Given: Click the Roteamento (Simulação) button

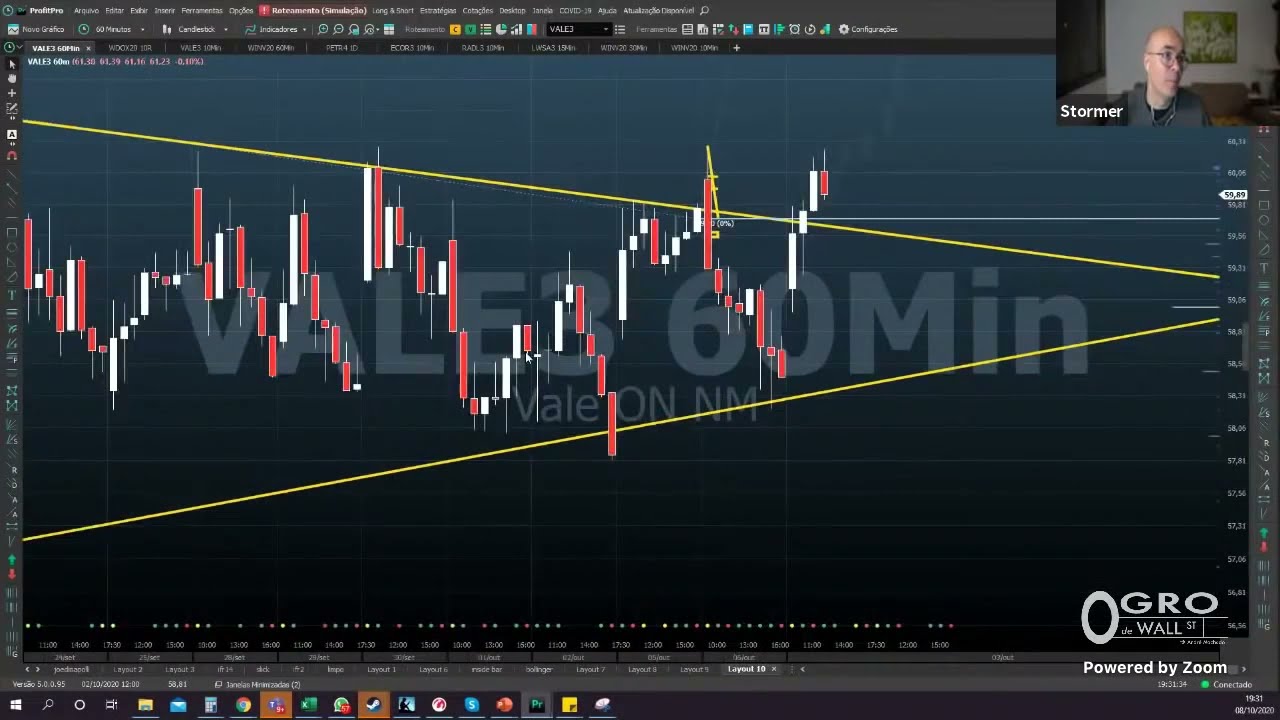Looking at the screenshot, I should point(314,10).
